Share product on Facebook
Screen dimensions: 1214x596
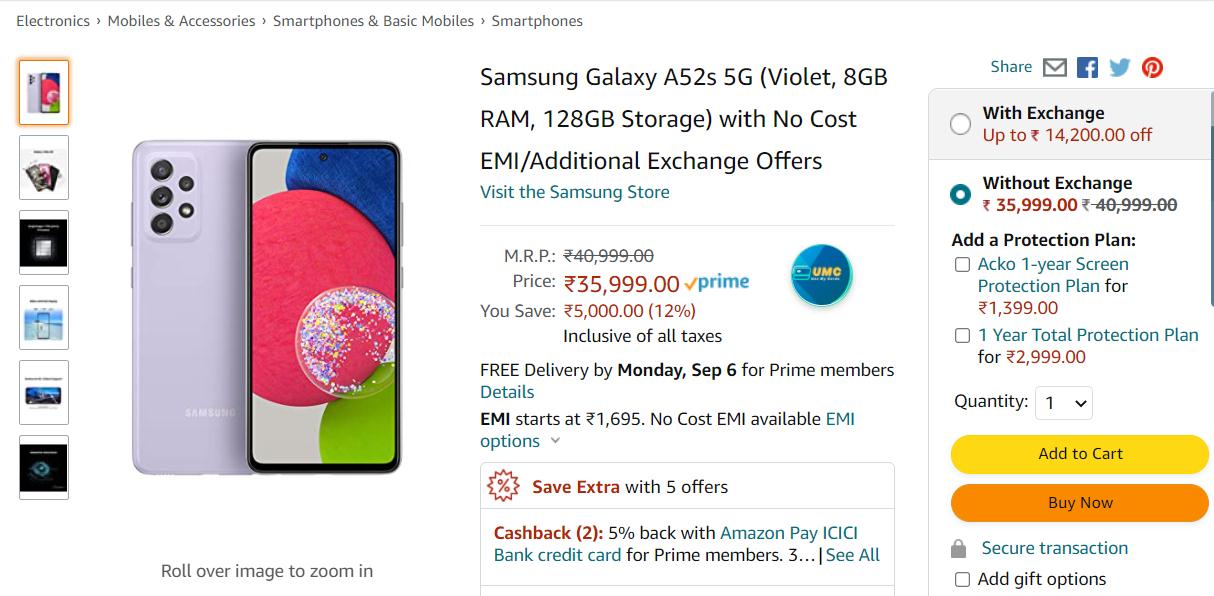tap(1087, 67)
